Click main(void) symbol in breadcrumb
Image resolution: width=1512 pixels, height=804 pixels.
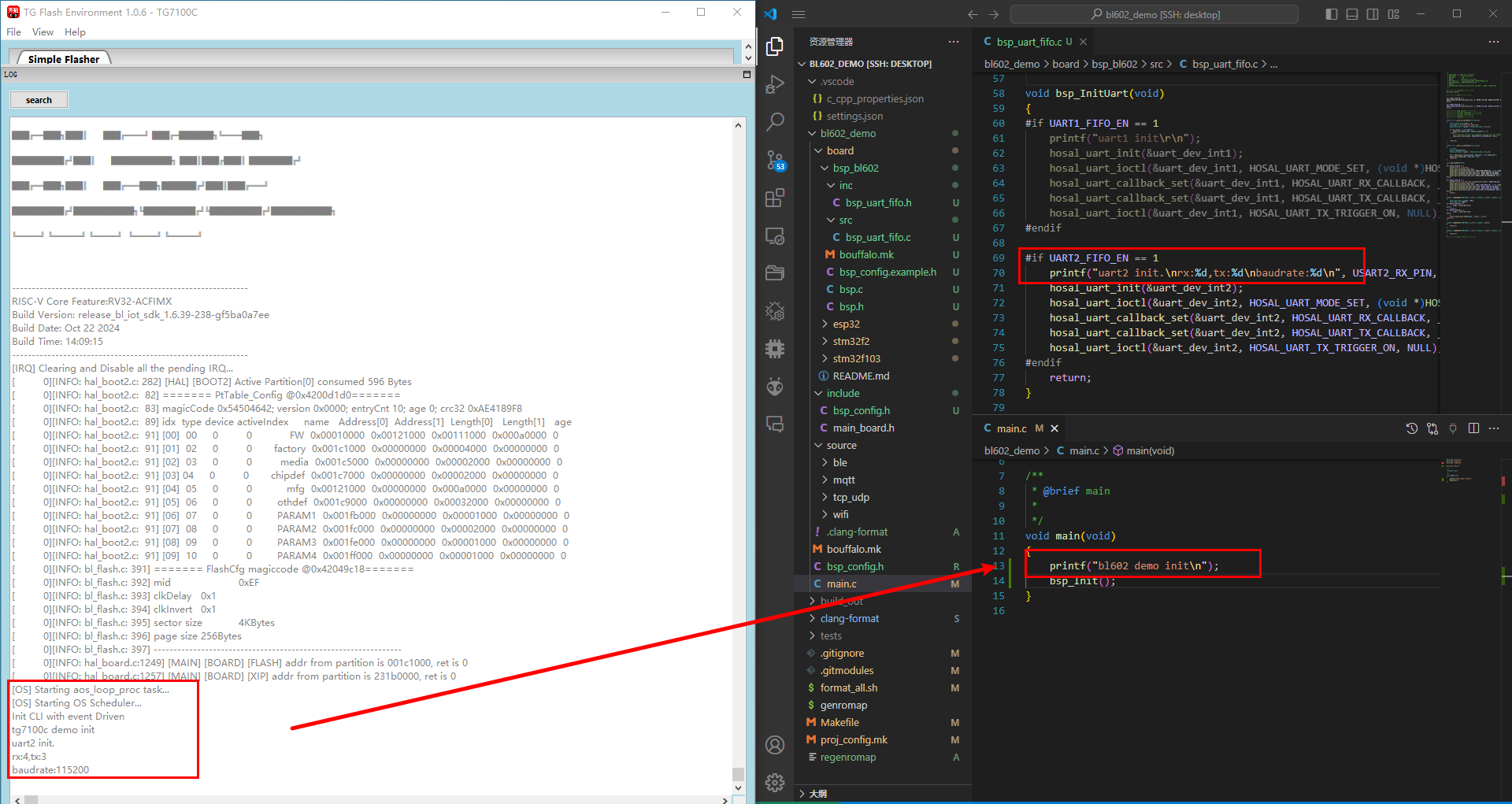tap(1150, 450)
